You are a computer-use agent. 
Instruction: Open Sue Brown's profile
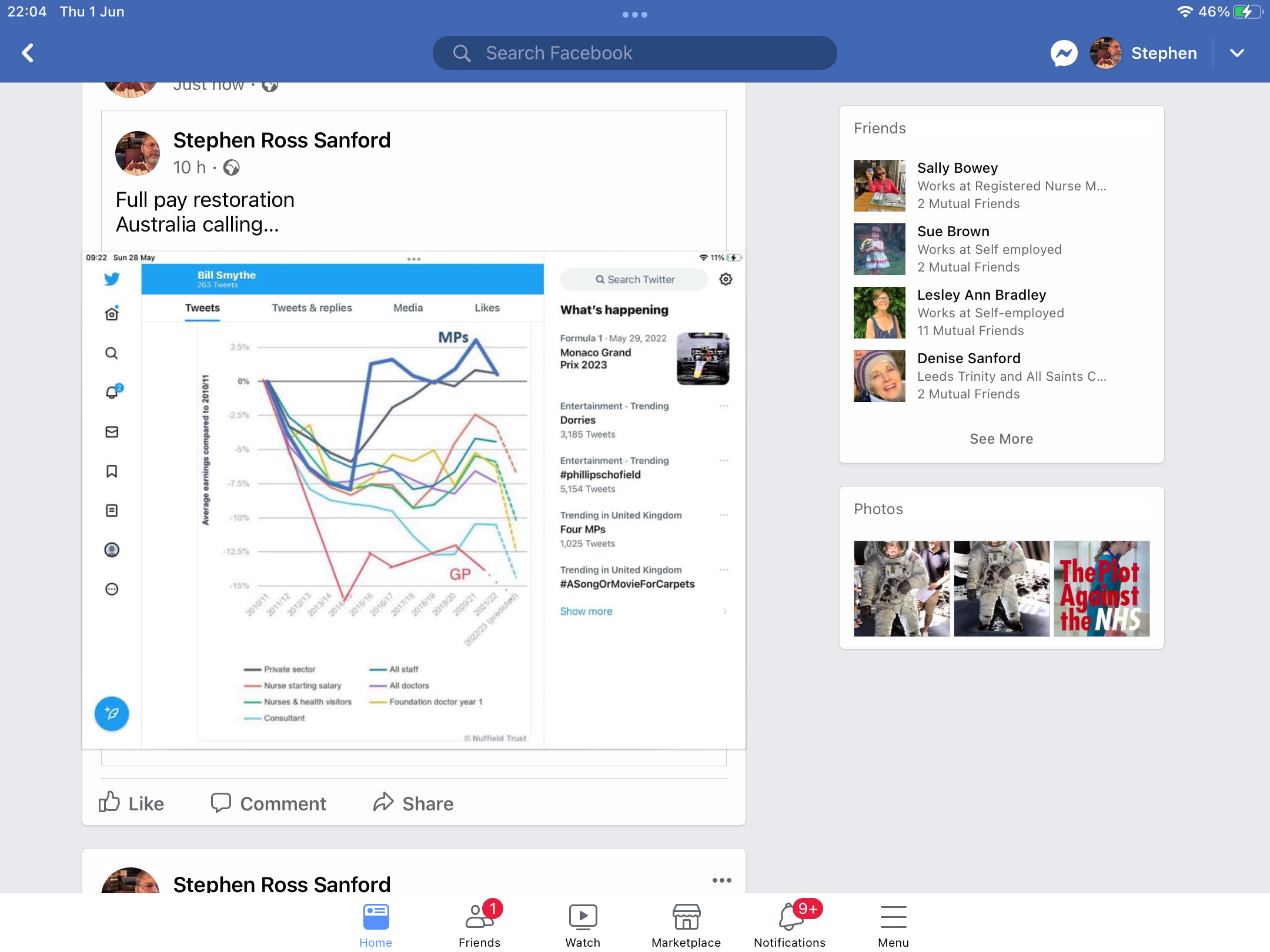953,232
